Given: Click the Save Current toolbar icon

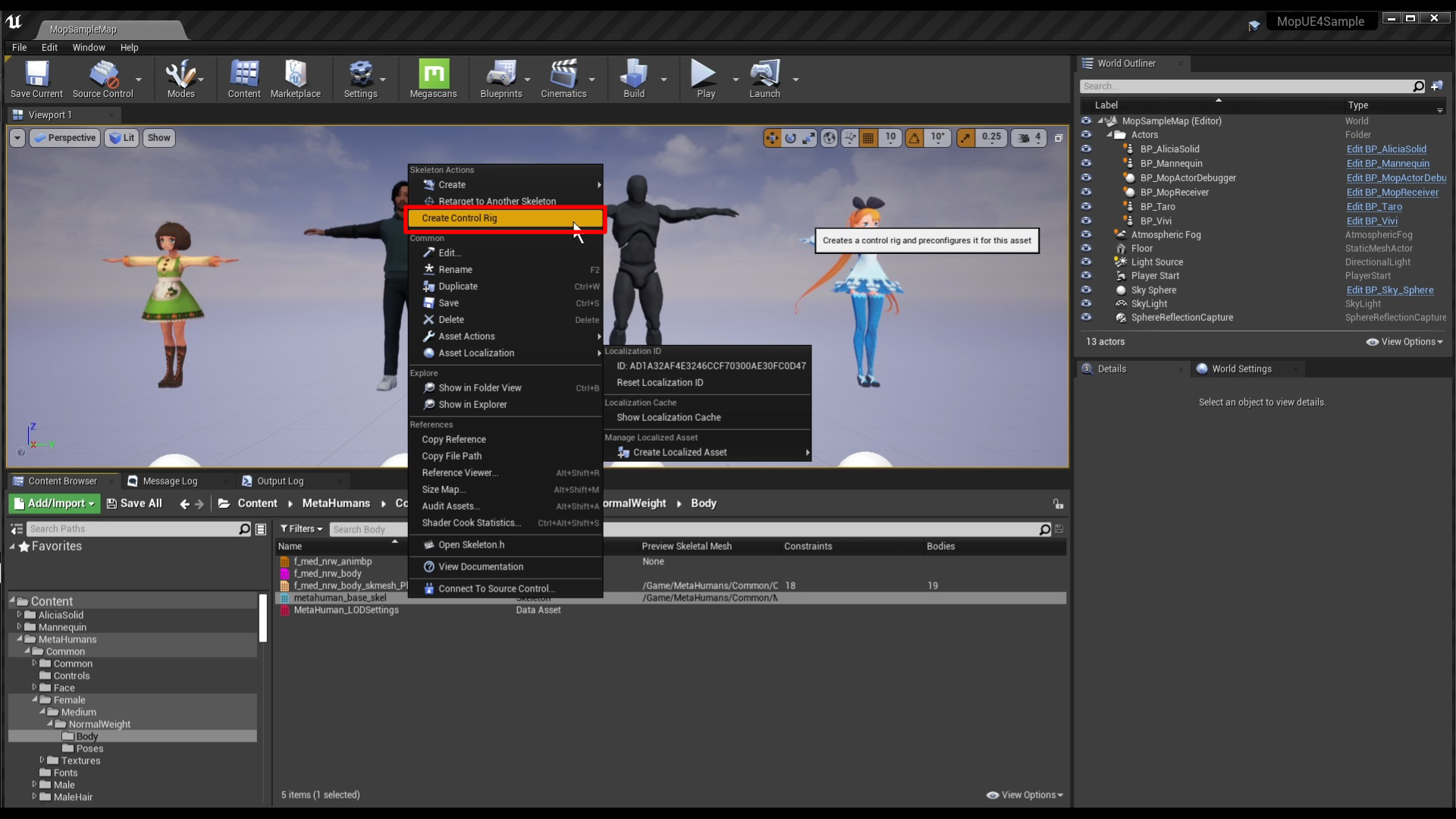Looking at the screenshot, I should click(x=36, y=79).
